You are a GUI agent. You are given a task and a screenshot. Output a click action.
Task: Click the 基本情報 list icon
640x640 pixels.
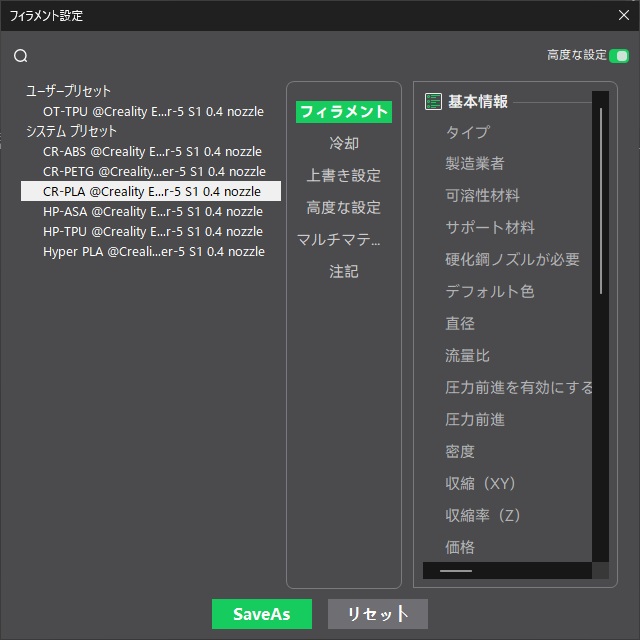433,101
